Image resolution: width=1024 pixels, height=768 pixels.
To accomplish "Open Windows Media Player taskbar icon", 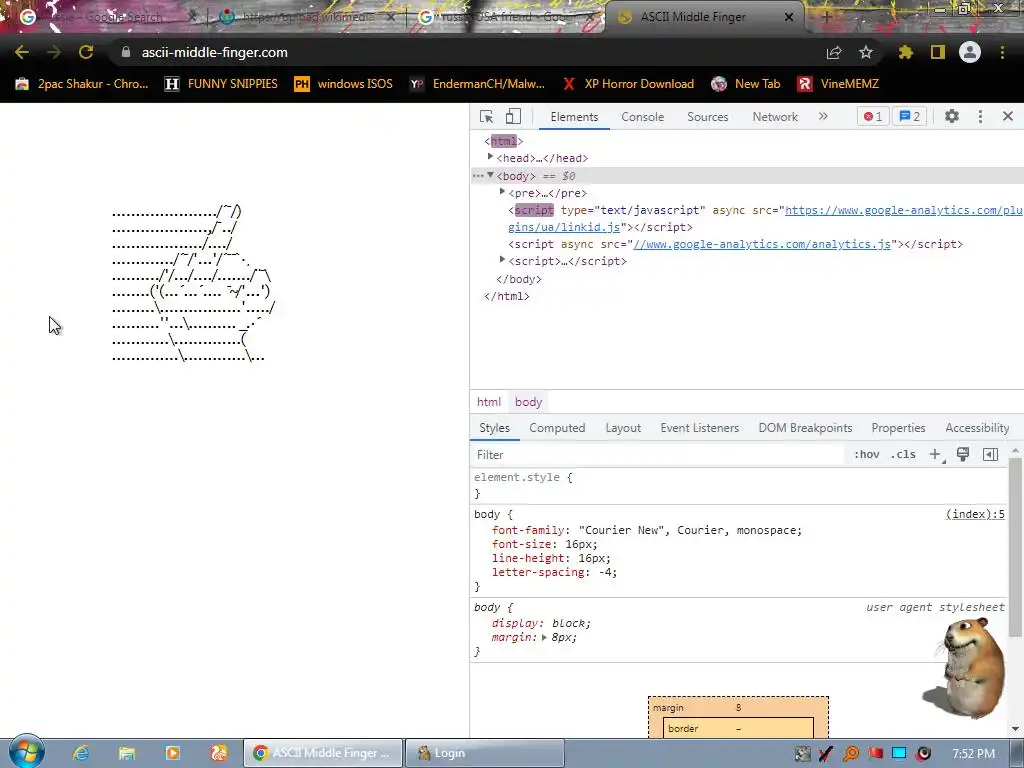I will click(173, 753).
